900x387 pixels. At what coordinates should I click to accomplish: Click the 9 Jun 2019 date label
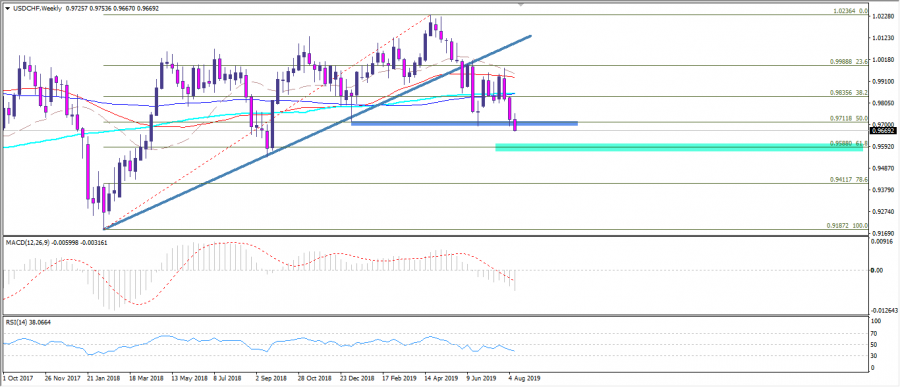[x=481, y=379]
